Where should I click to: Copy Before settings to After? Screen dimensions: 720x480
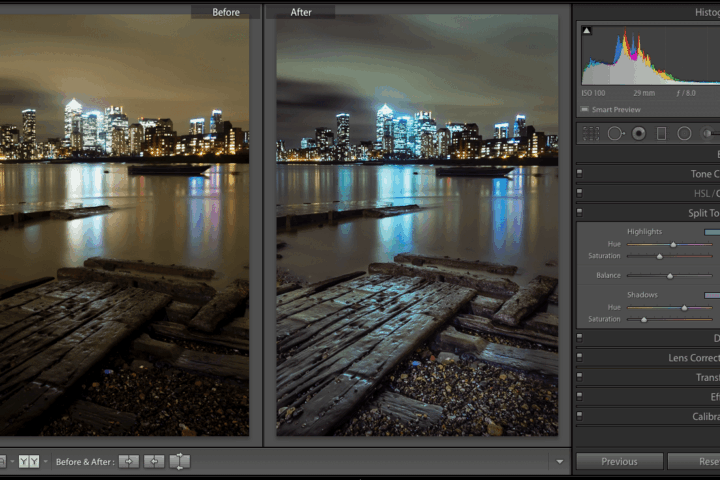tap(129, 461)
